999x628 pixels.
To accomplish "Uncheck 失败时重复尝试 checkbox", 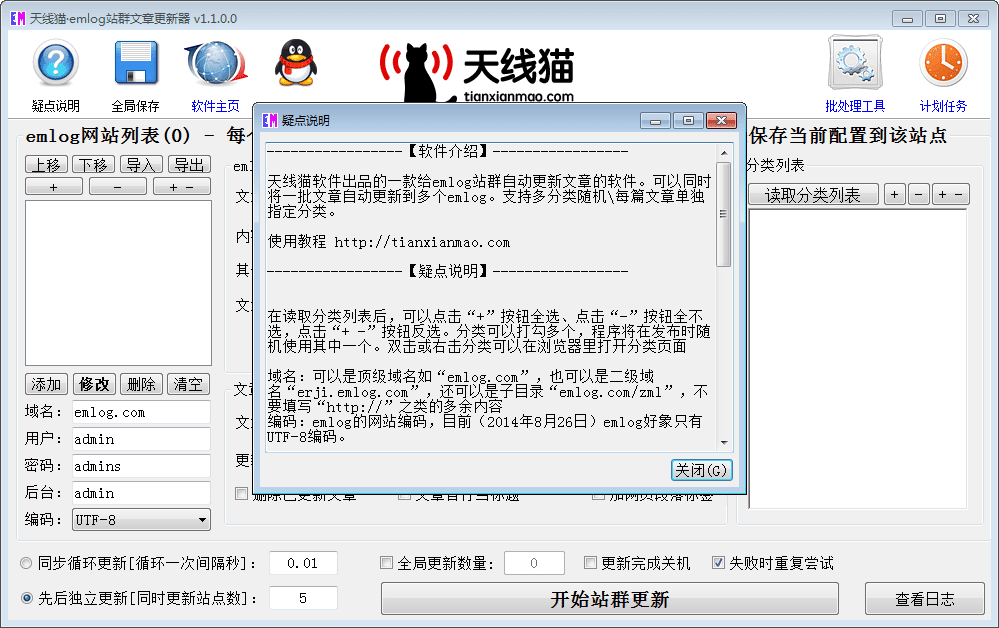I will (718, 562).
